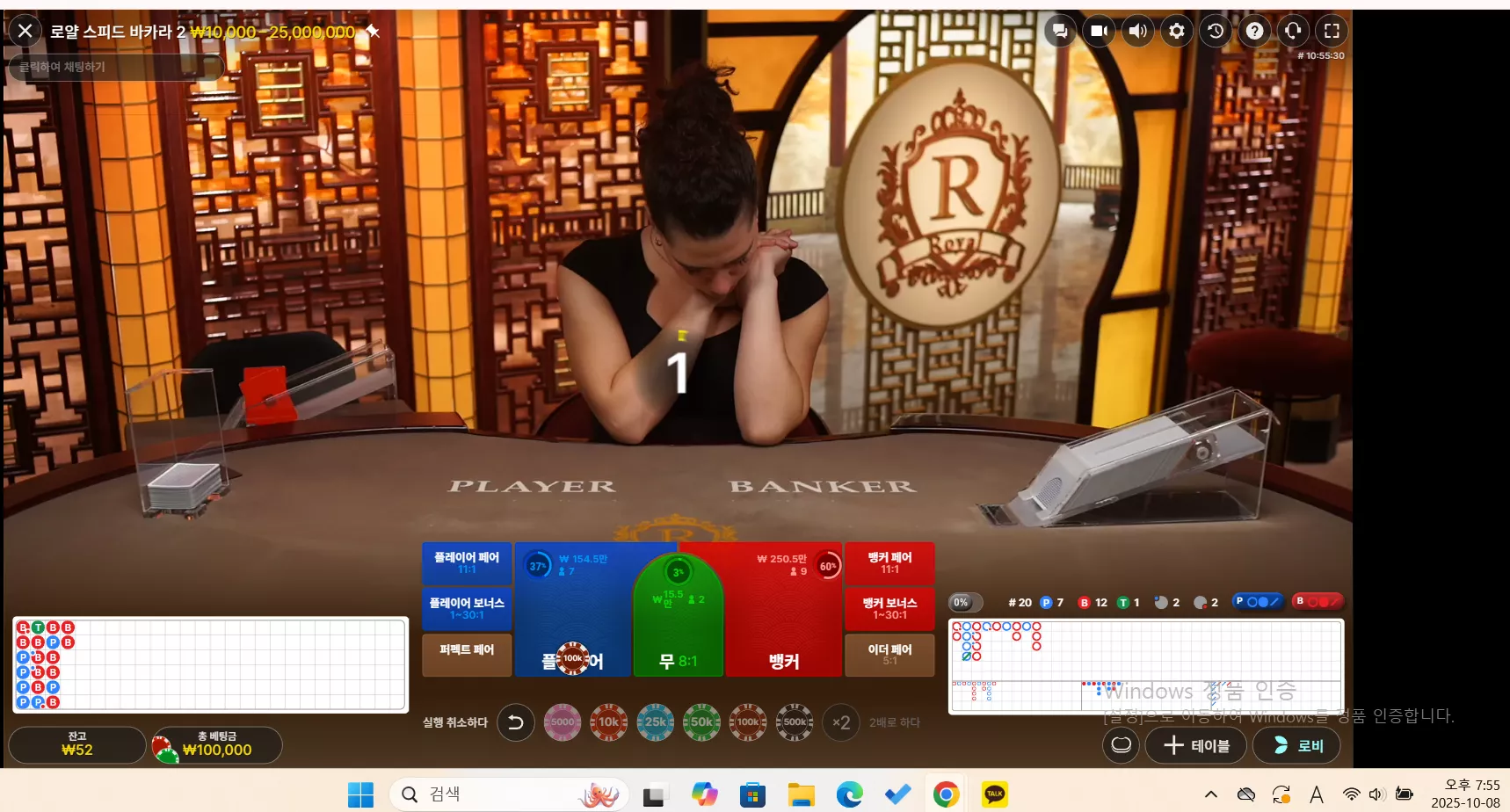The height and width of the screenshot is (812, 1510).
Task: Click the 3% Tie percentage circle
Action: pyautogui.click(x=678, y=572)
